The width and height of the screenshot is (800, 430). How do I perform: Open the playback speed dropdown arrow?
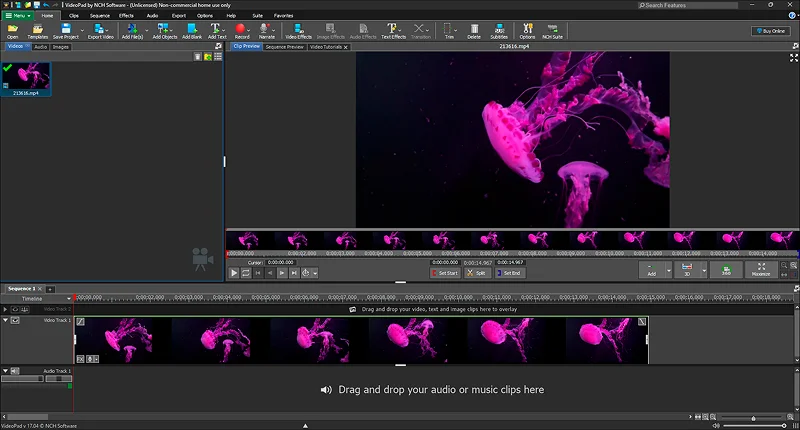(x=315, y=273)
